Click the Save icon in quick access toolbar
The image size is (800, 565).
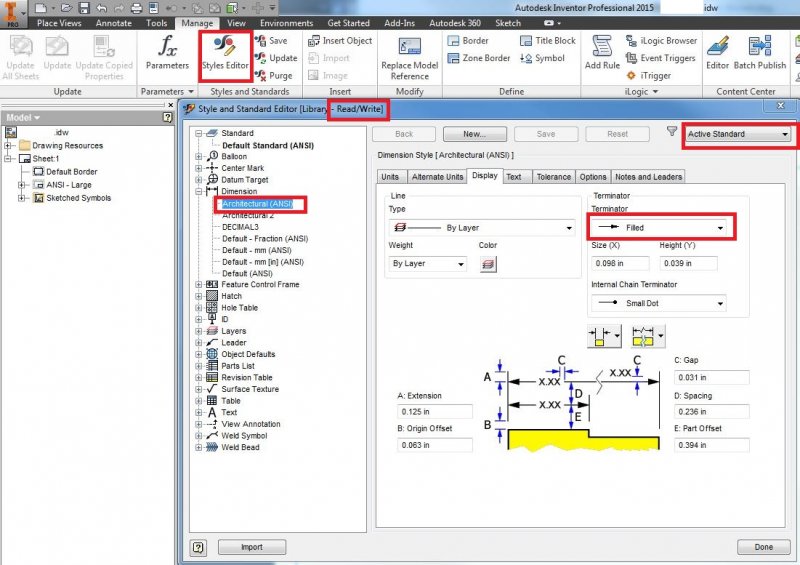(x=84, y=8)
